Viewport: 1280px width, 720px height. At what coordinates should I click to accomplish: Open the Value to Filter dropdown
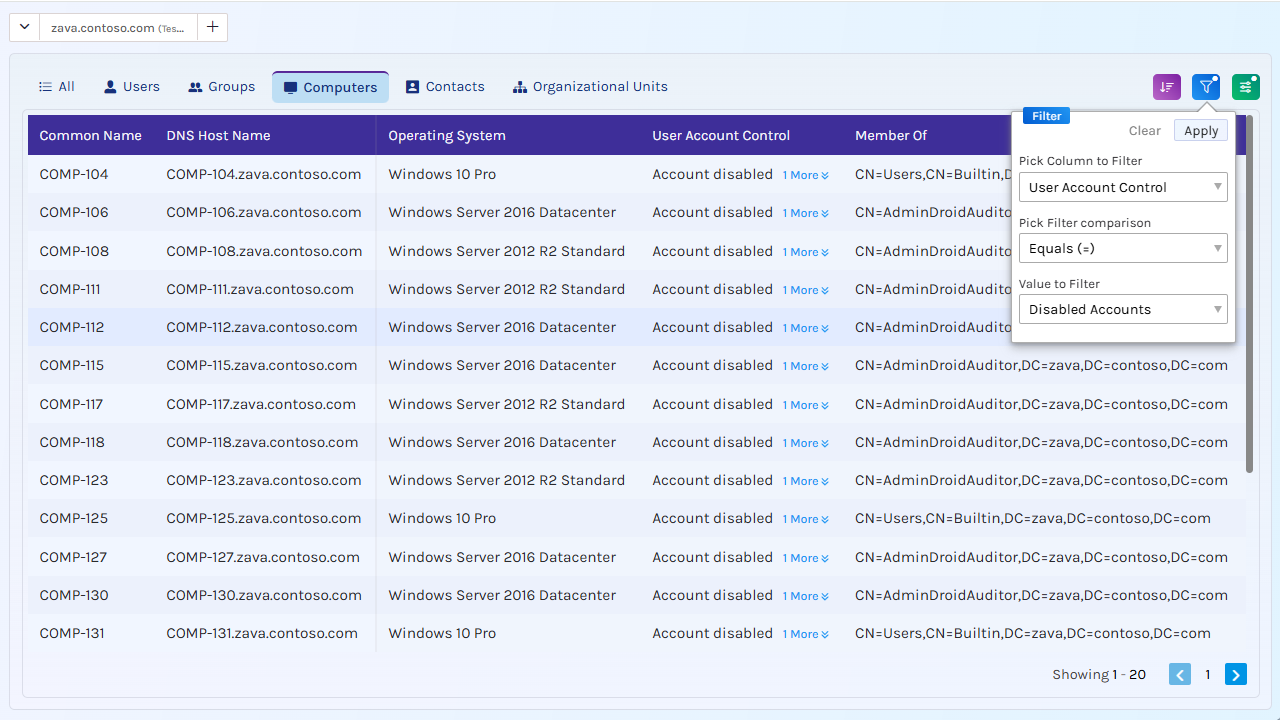click(1122, 309)
